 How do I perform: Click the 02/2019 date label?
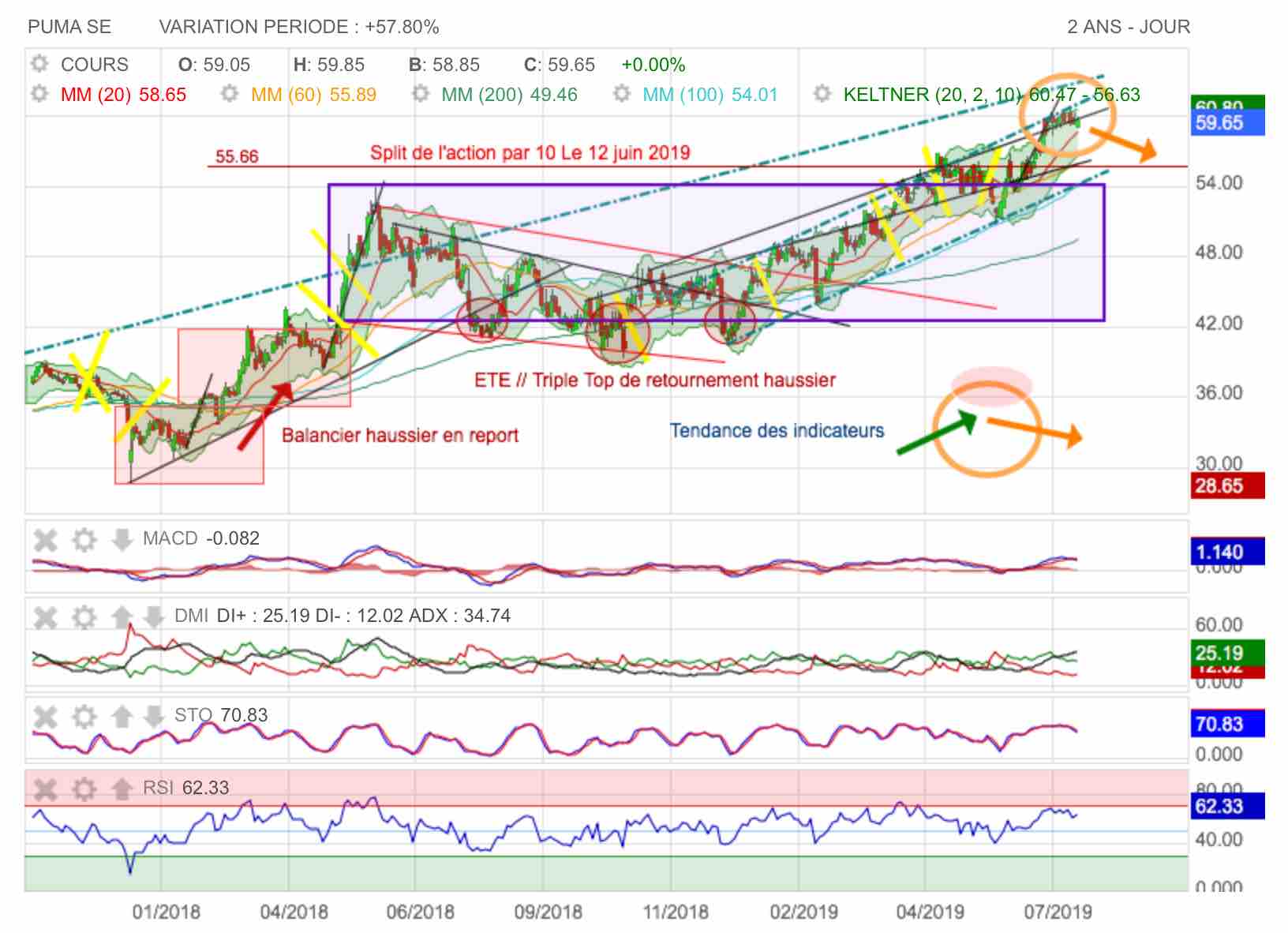tap(803, 912)
